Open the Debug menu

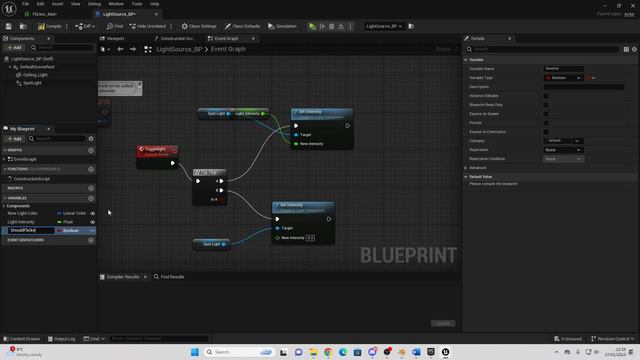(94, 4)
